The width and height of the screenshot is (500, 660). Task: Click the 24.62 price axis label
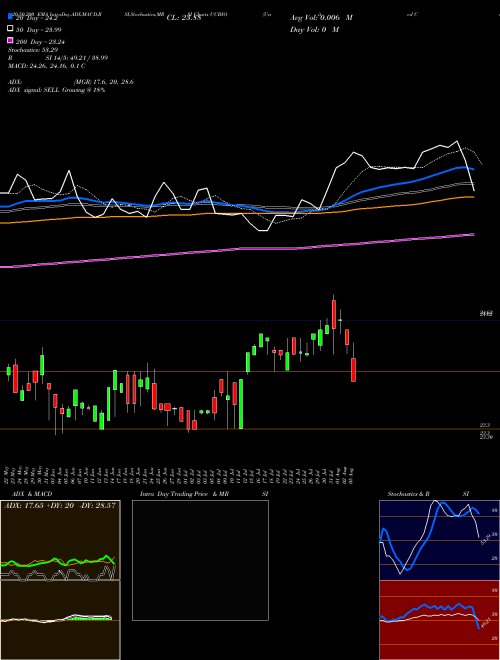486,314
